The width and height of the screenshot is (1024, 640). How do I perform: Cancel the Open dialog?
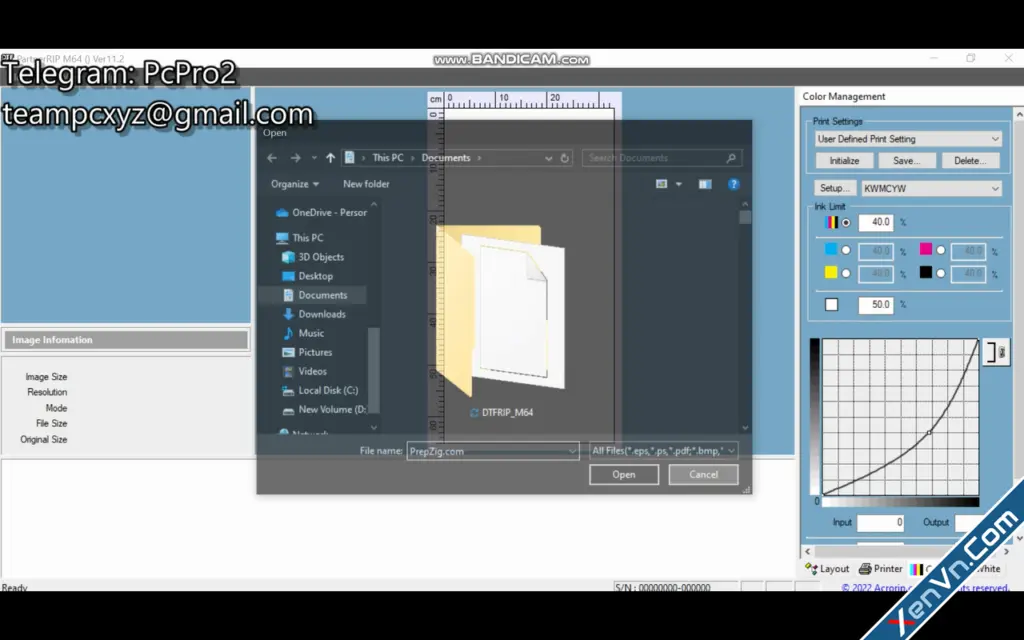click(703, 475)
